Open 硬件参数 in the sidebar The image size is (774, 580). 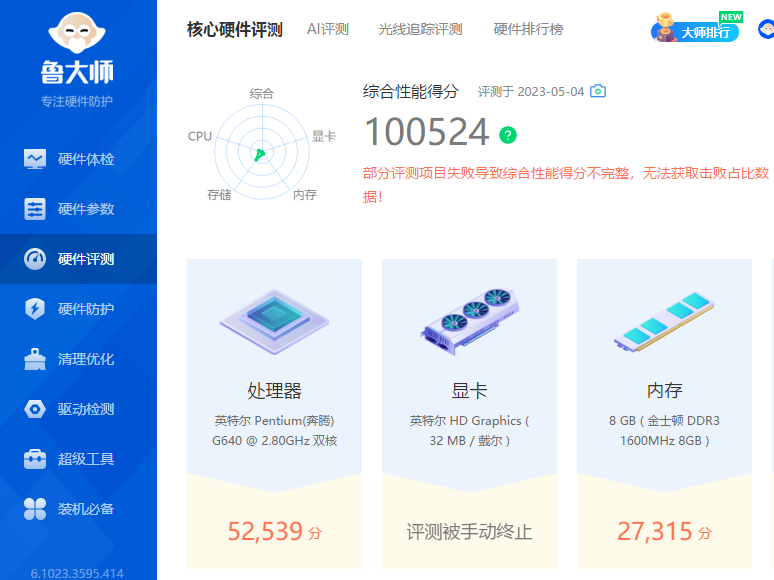pos(78,209)
